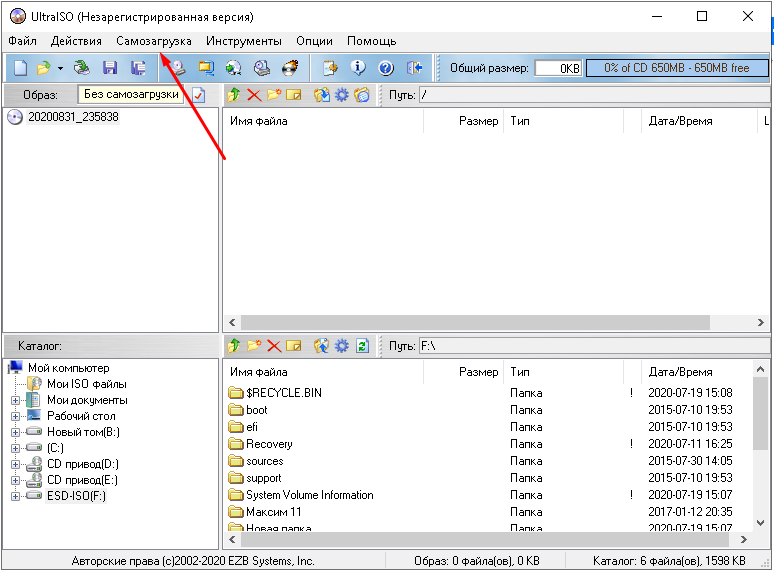The width and height of the screenshot is (774, 573).
Task: Select Мои ISO файлы tree item
Action: click(x=87, y=384)
